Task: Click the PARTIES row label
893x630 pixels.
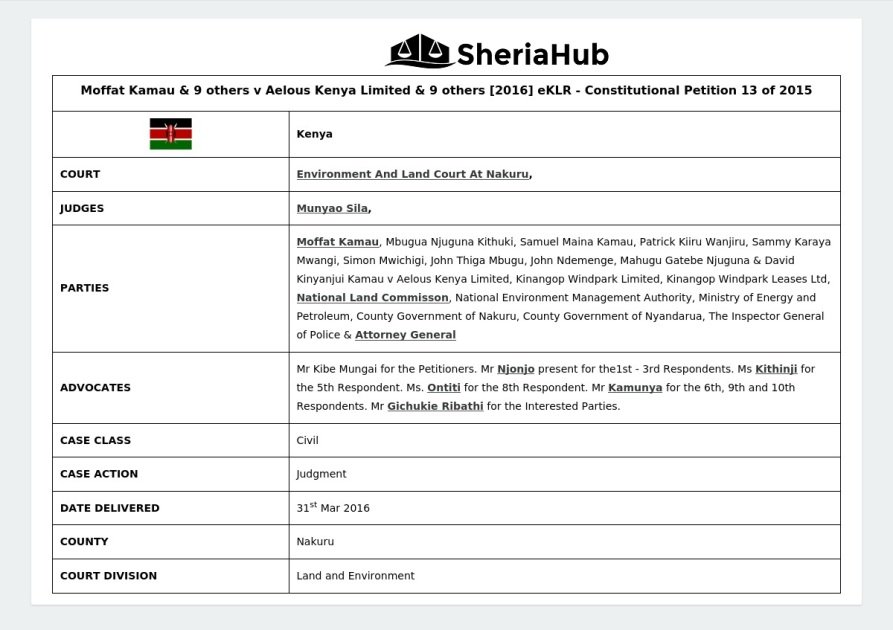Action: (84, 288)
